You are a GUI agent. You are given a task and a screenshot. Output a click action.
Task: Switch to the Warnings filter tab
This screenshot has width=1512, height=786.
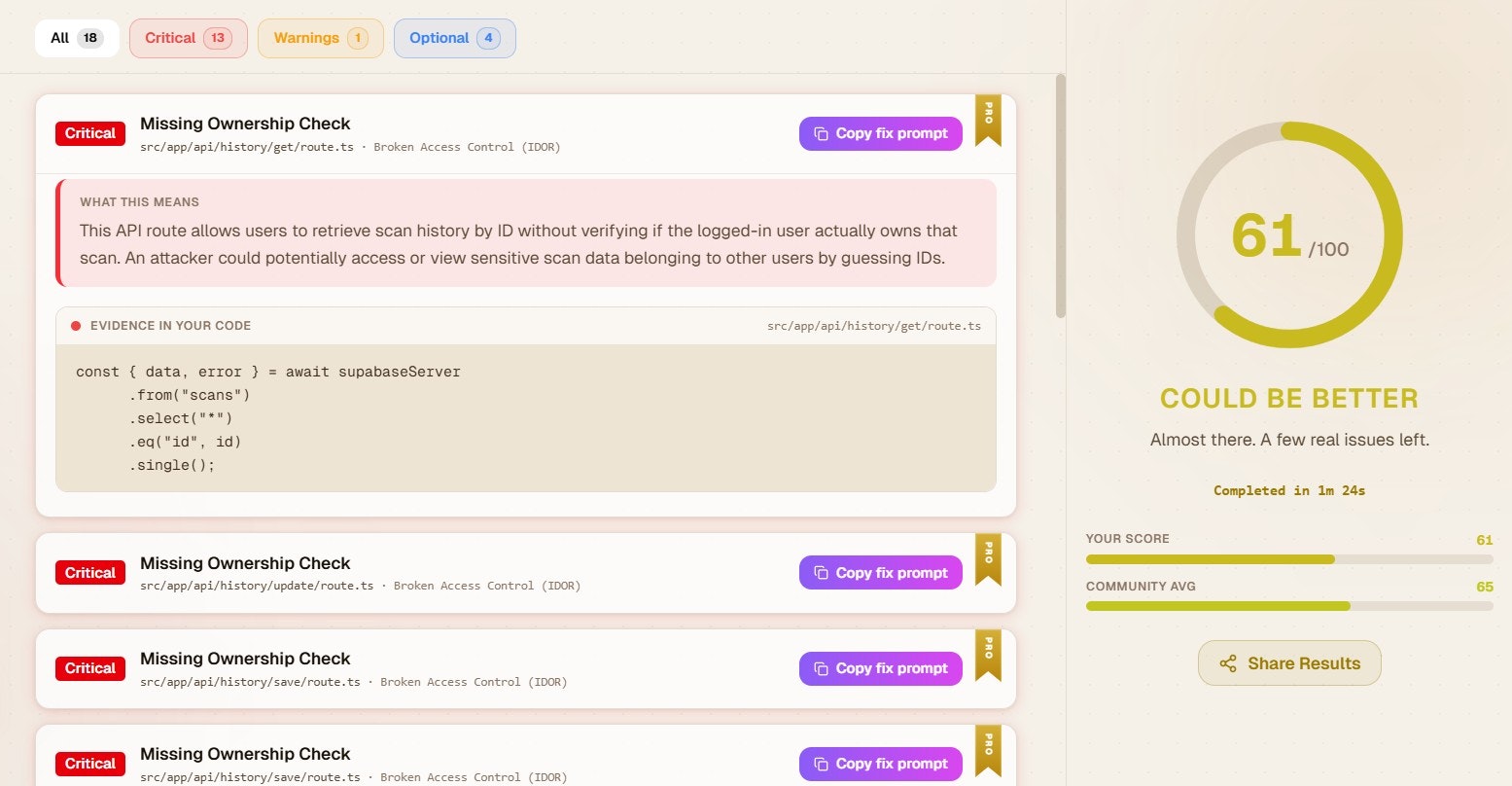321,38
